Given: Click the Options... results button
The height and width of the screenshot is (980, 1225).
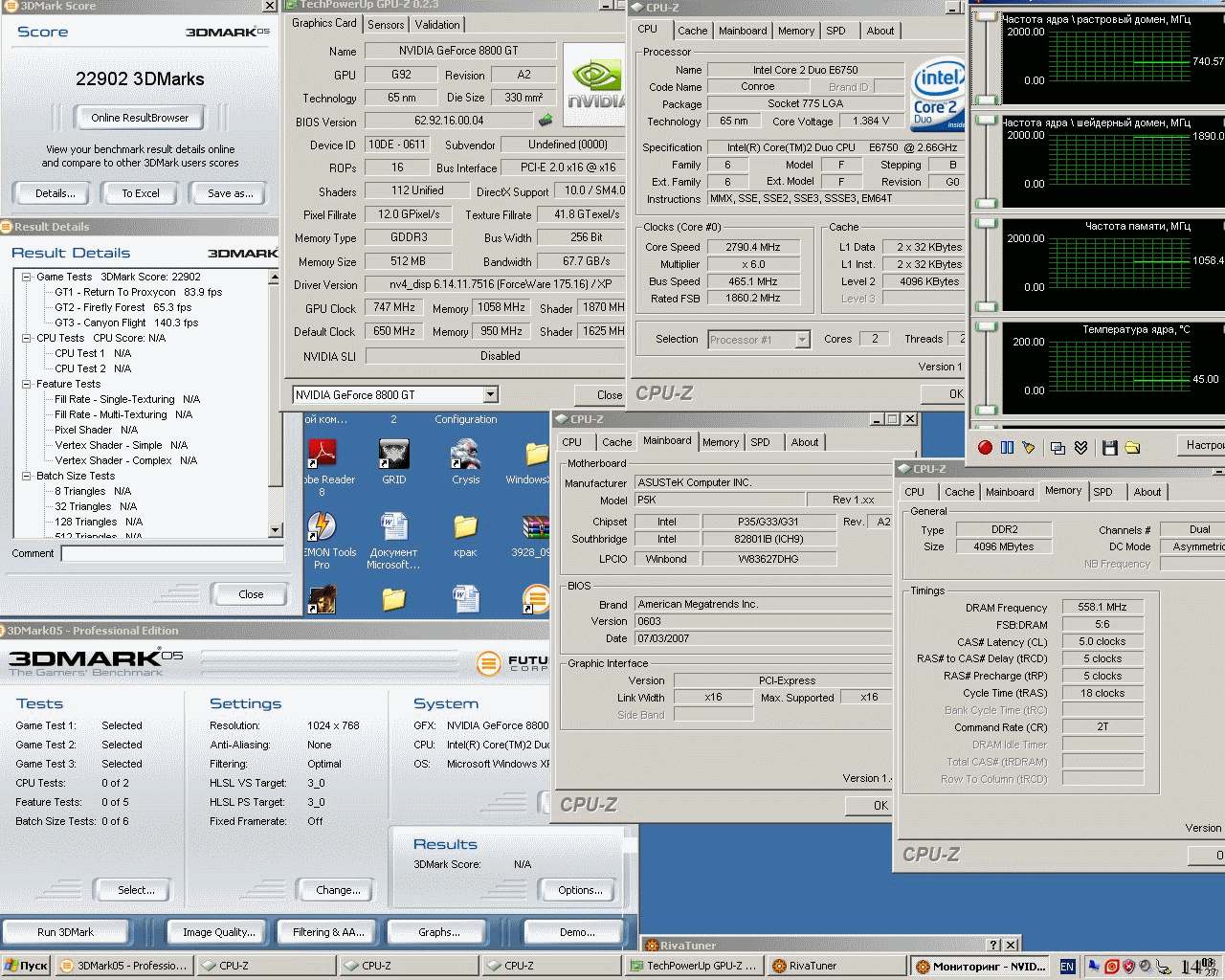Looking at the screenshot, I should [x=580, y=890].
